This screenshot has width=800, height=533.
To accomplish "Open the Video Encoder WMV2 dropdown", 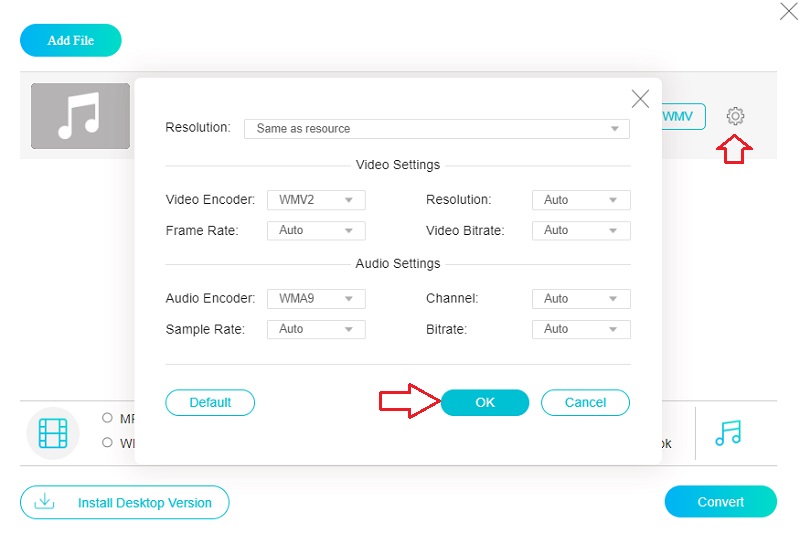I will point(315,200).
